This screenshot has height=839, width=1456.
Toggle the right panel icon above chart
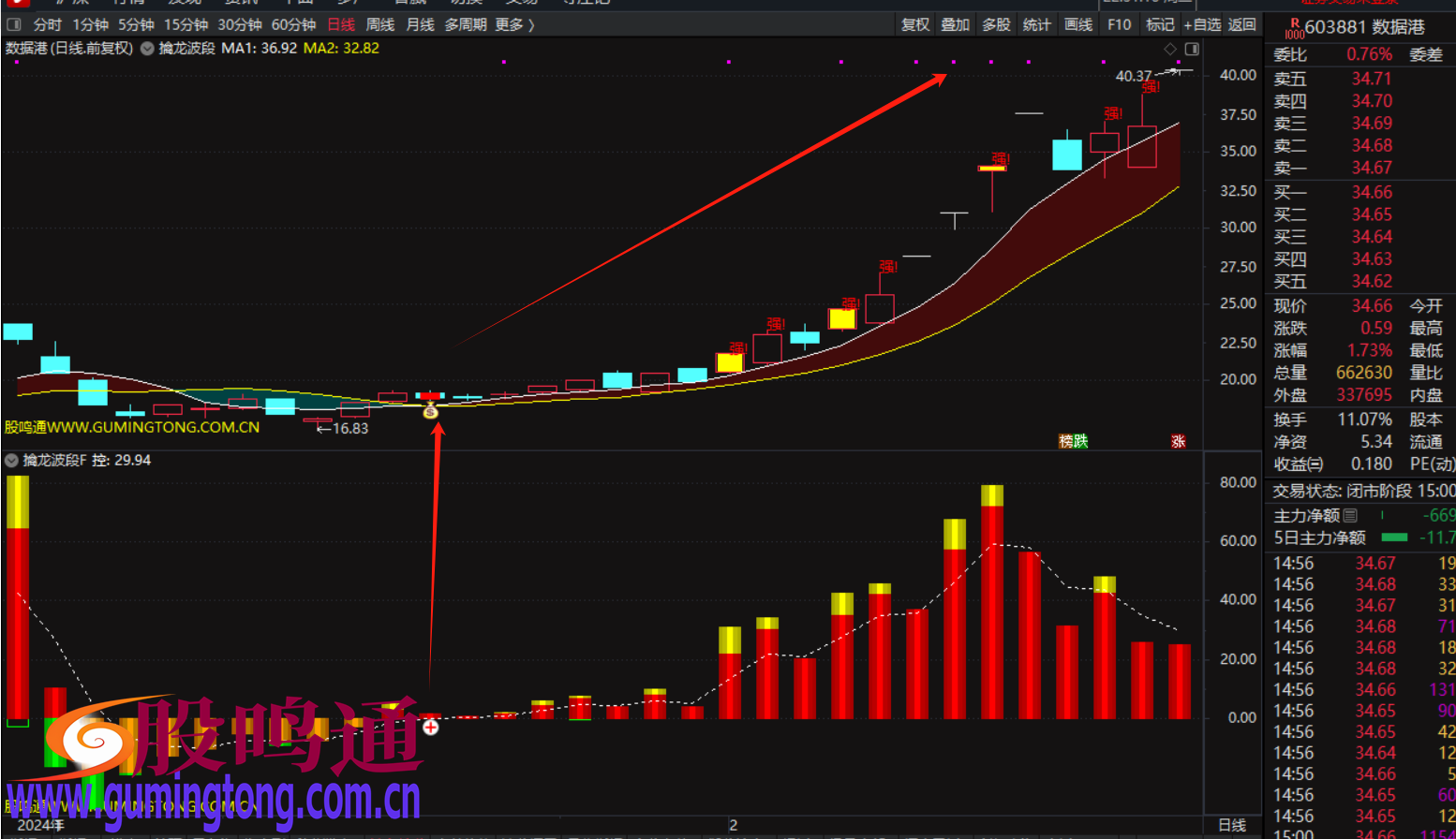pos(1192,49)
